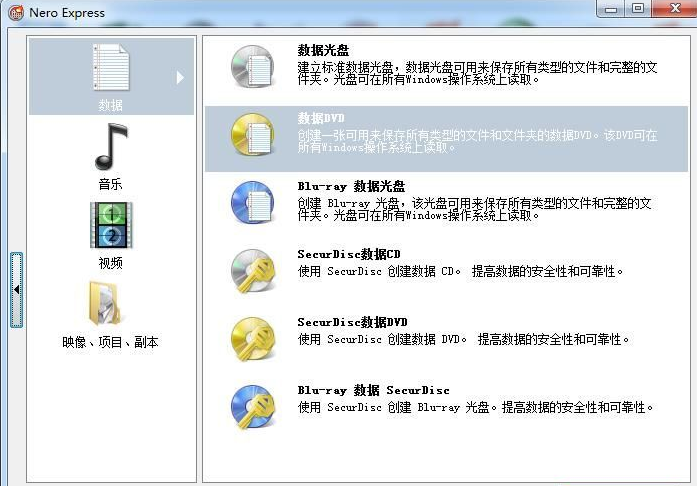Expand the 数据 category arrow
Screen dimensions: 697x486
point(180,77)
